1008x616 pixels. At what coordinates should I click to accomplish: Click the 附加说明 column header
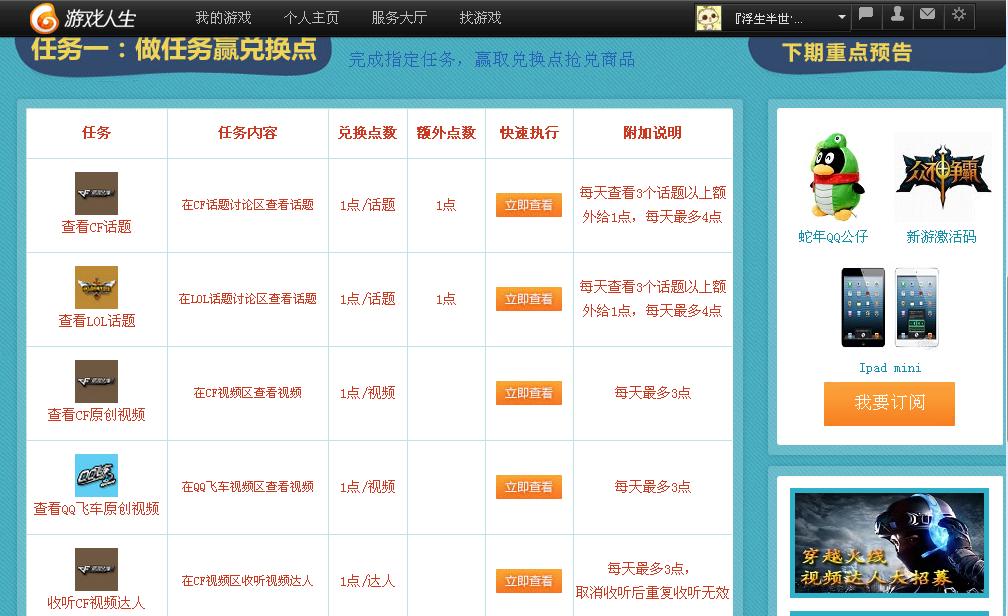[652, 132]
